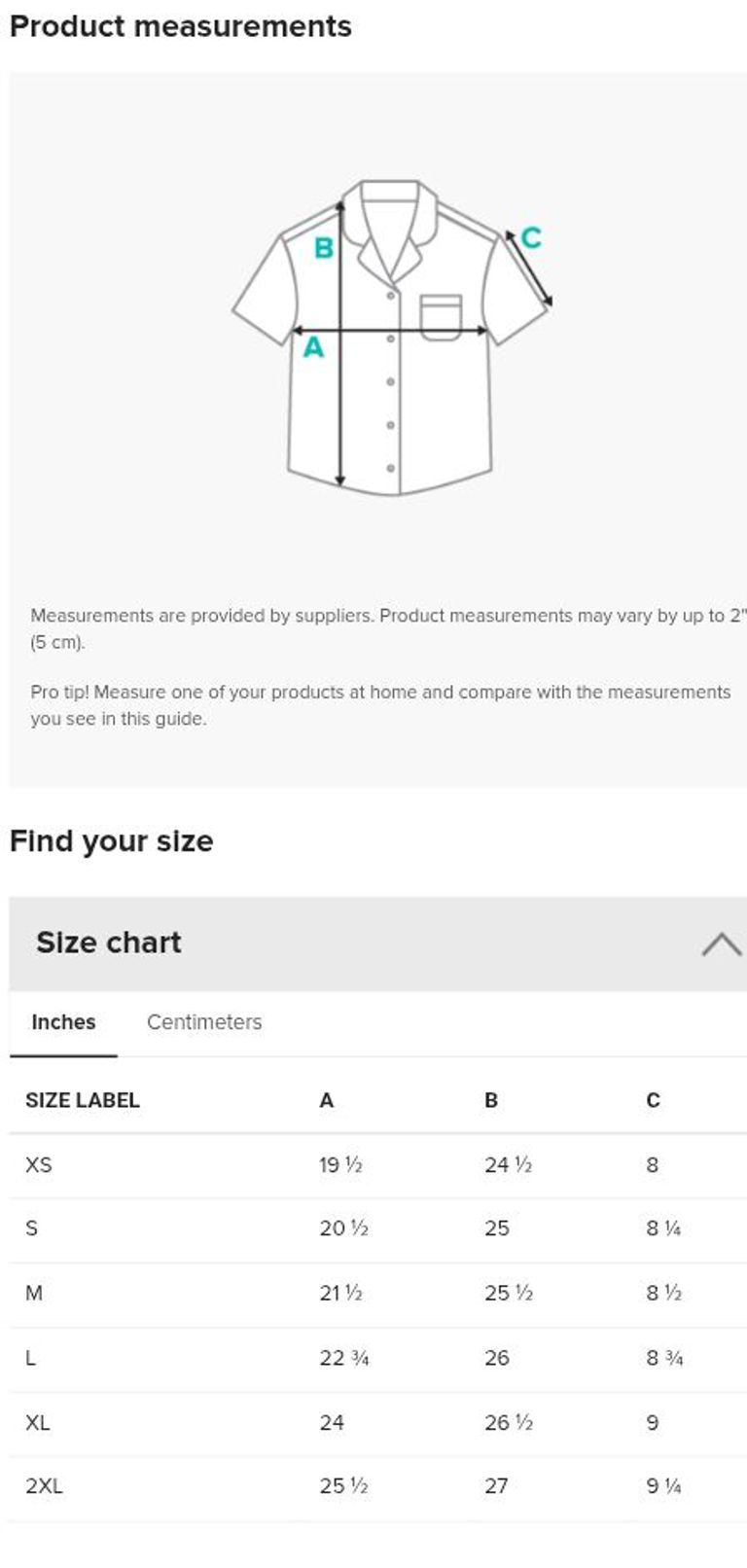Click column header C in size table

click(x=653, y=1100)
